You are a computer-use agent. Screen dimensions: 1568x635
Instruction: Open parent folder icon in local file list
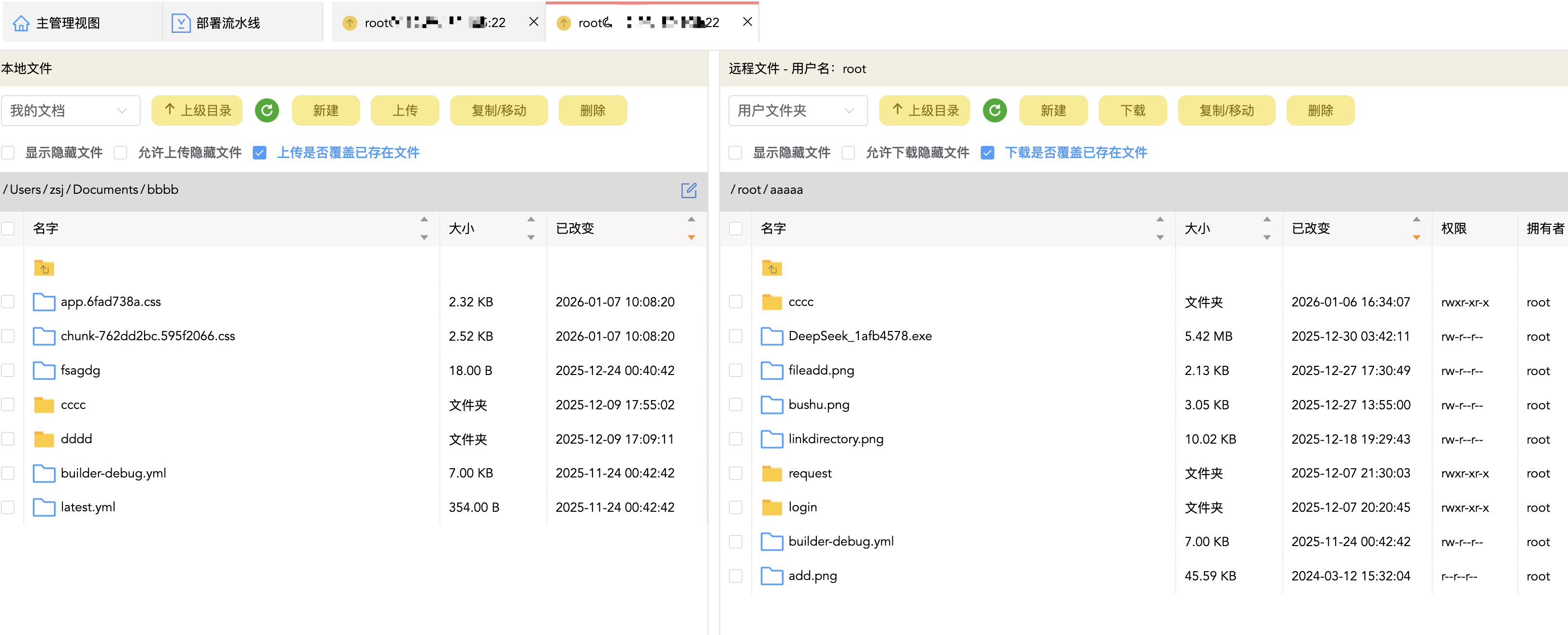[x=44, y=268]
